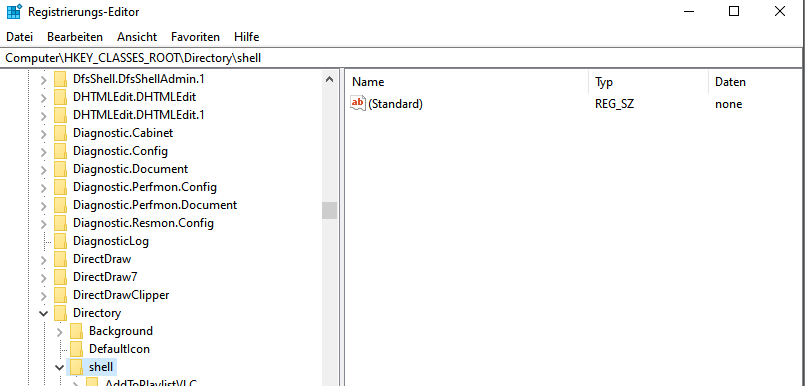Screen dimensions: 805x386
Task: Click the DiagnosticLog folder icon
Action: (61, 241)
